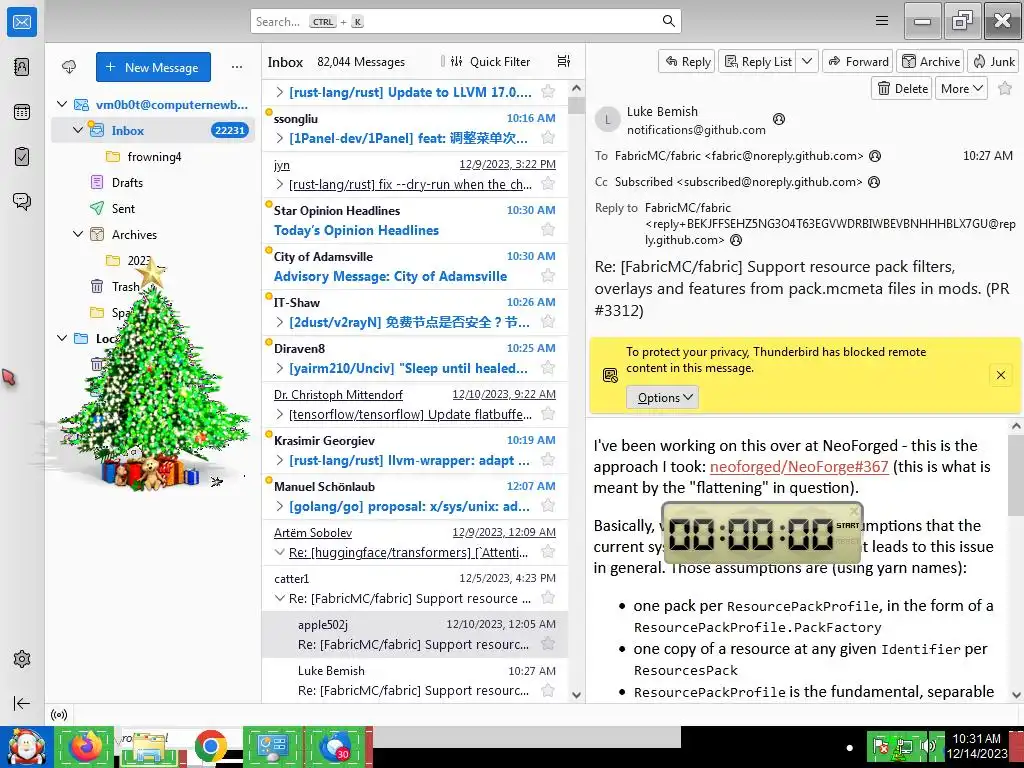1024x768 pixels.
Task: Click the Santa Start button
Action: pyautogui.click(x=26, y=746)
